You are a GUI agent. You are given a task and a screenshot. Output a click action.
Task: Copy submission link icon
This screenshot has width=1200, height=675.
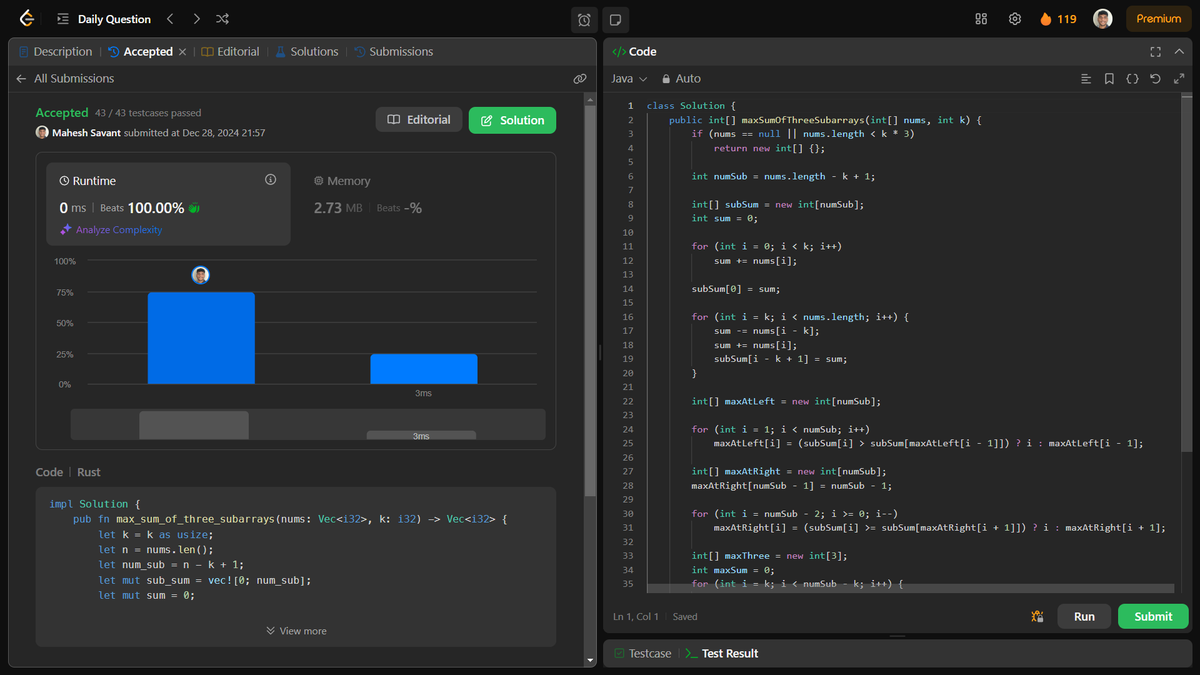(x=580, y=78)
